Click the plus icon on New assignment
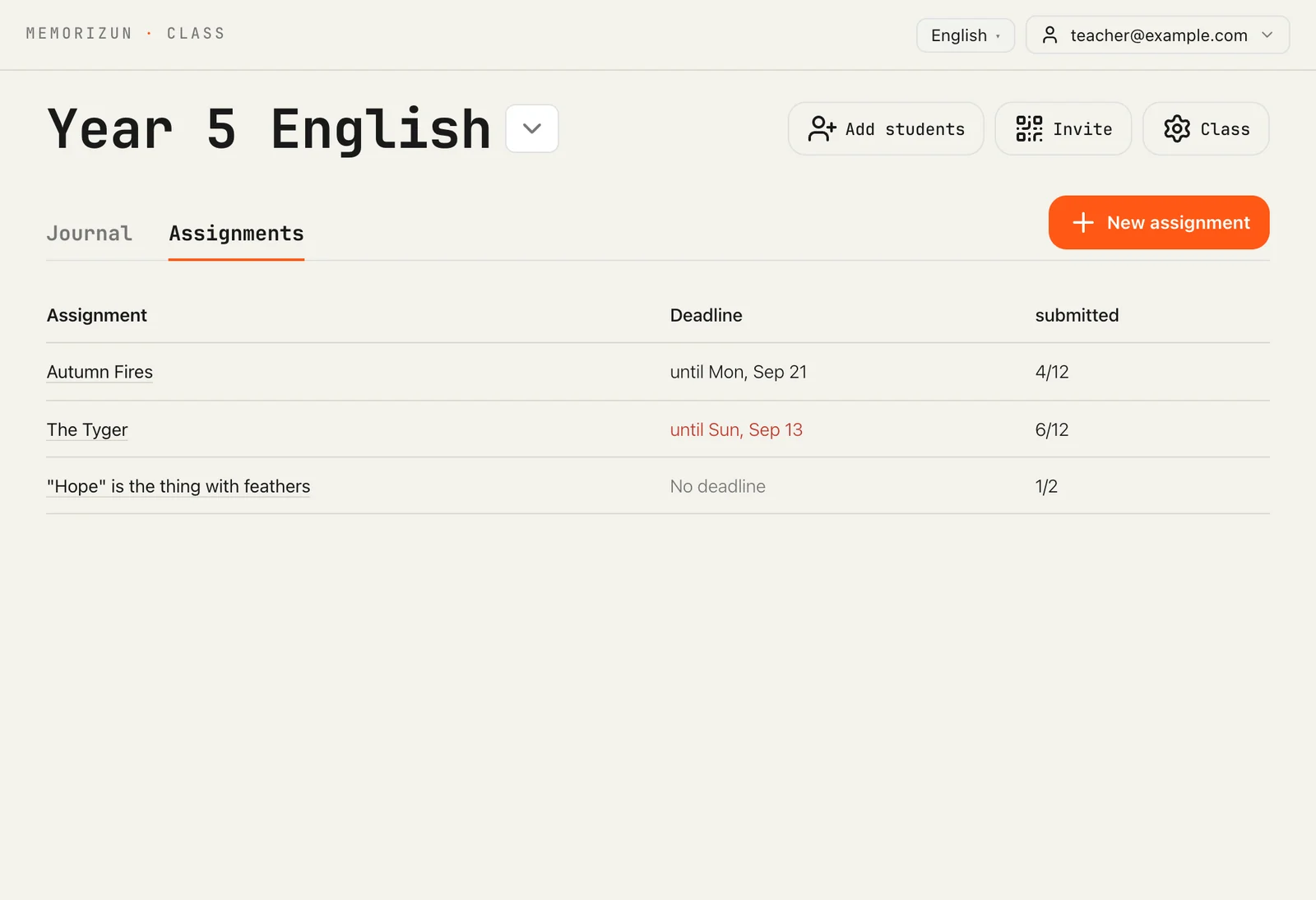Image resolution: width=1316 pixels, height=900 pixels. click(1083, 223)
